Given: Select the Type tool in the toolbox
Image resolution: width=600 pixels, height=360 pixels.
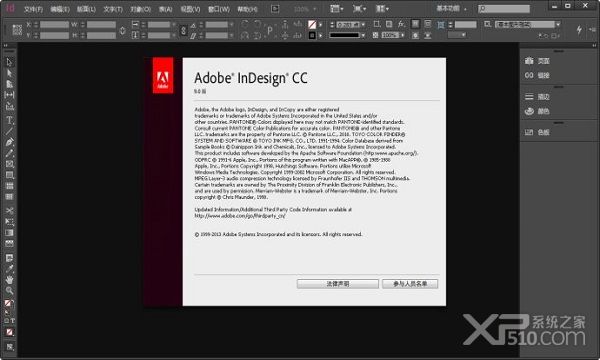Looking at the screenshot, I should 10,120.
